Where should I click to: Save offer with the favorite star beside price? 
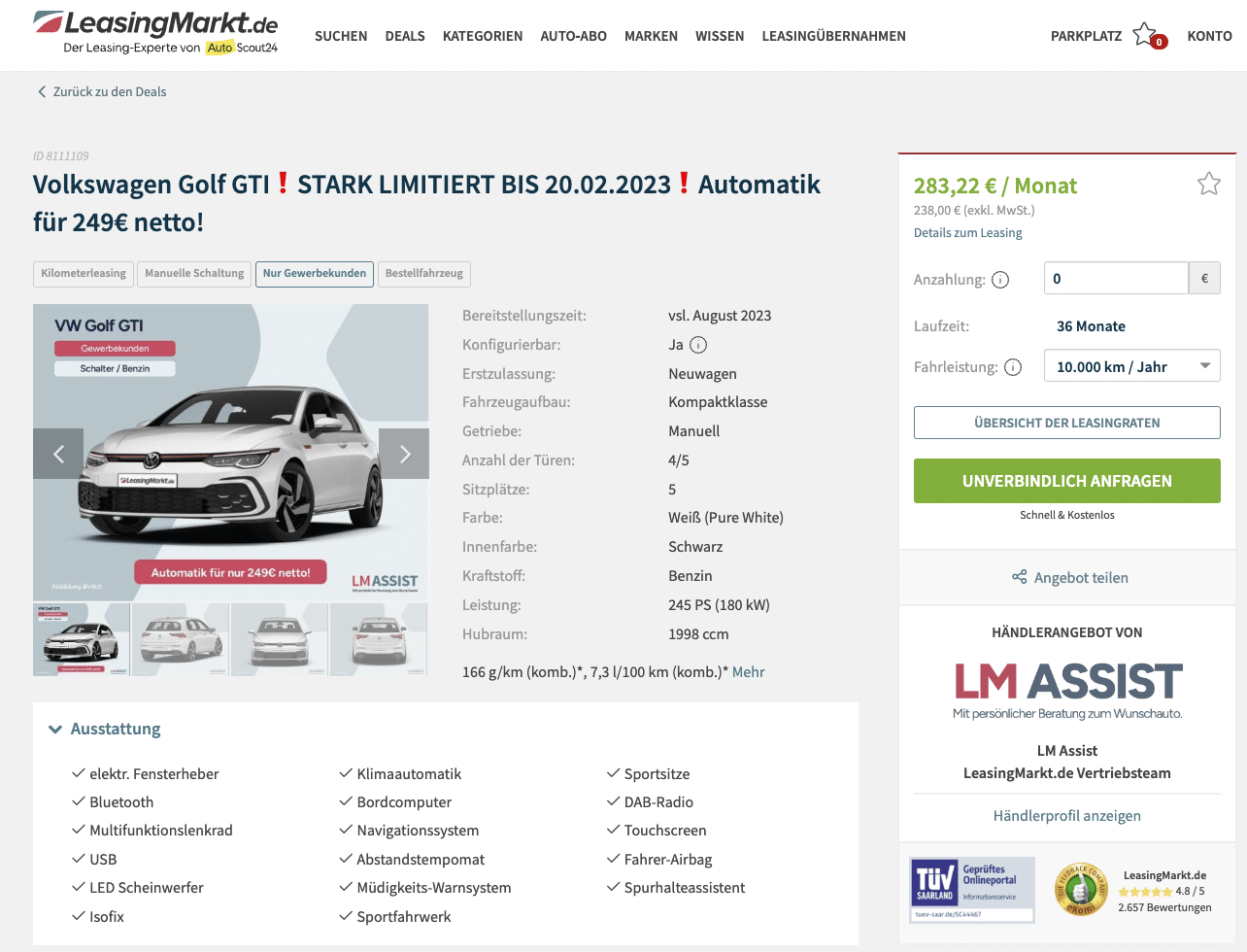click(x=1208, y=184)
